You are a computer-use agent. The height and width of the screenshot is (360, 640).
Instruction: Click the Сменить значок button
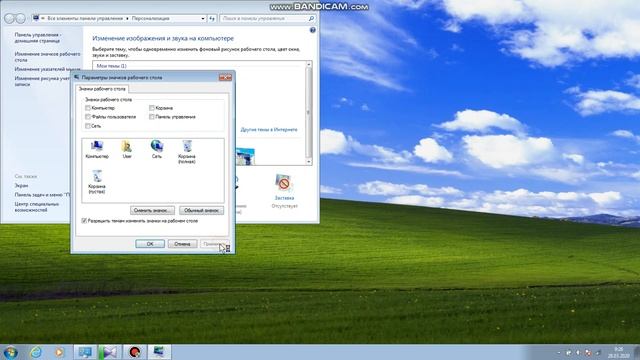(x=152, y=211)
